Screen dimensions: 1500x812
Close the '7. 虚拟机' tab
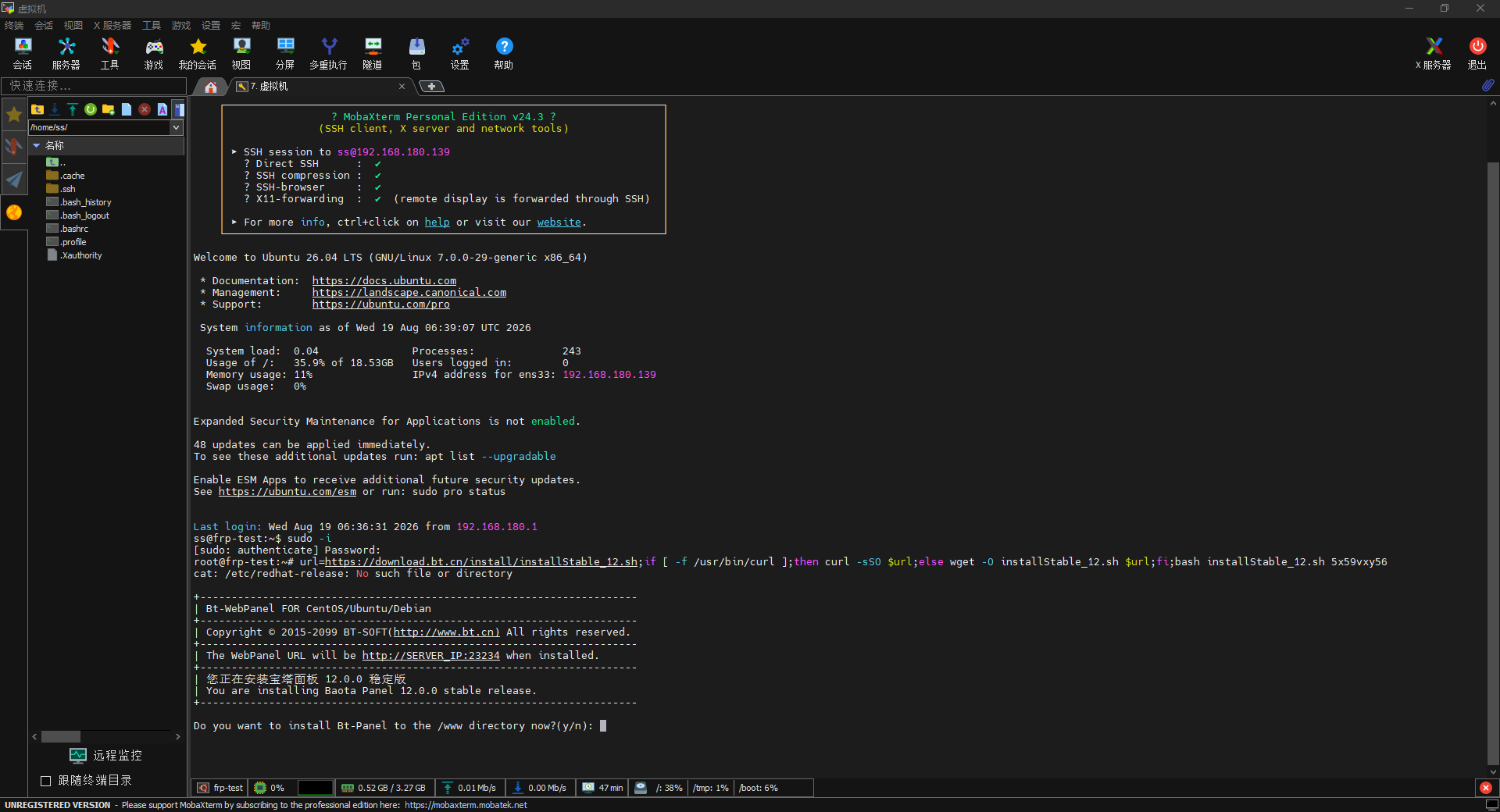click(x=402, y=87)
